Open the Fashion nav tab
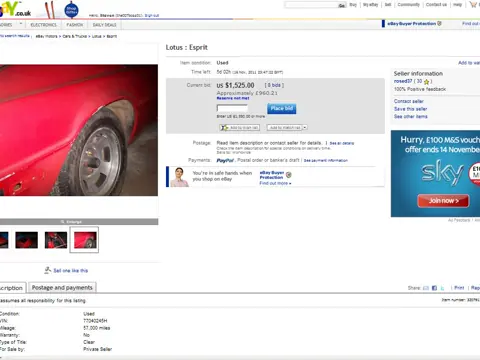The height and width of the screenshot is (360, 480). 75,25
